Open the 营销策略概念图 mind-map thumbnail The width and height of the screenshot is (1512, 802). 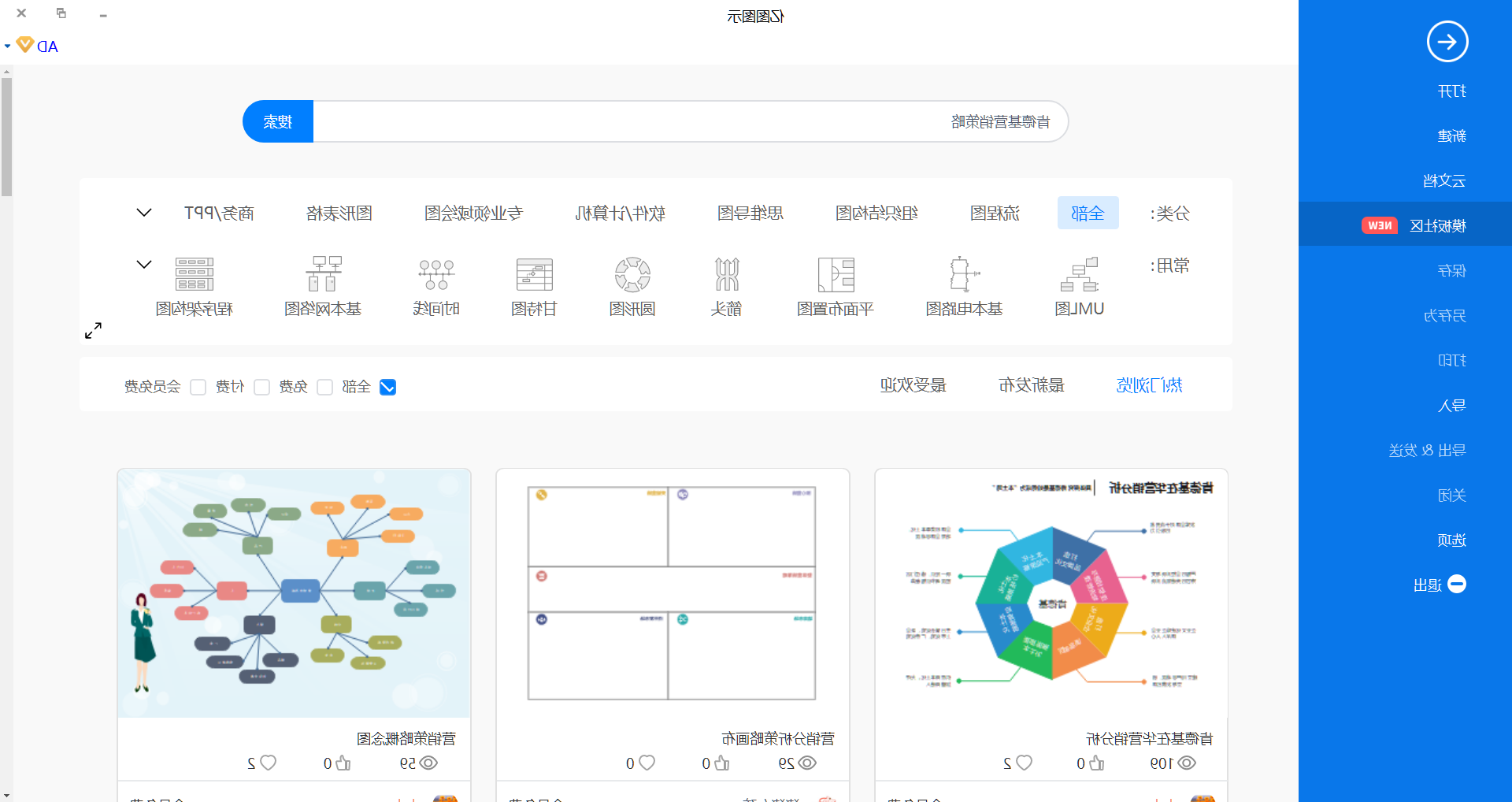294,592
